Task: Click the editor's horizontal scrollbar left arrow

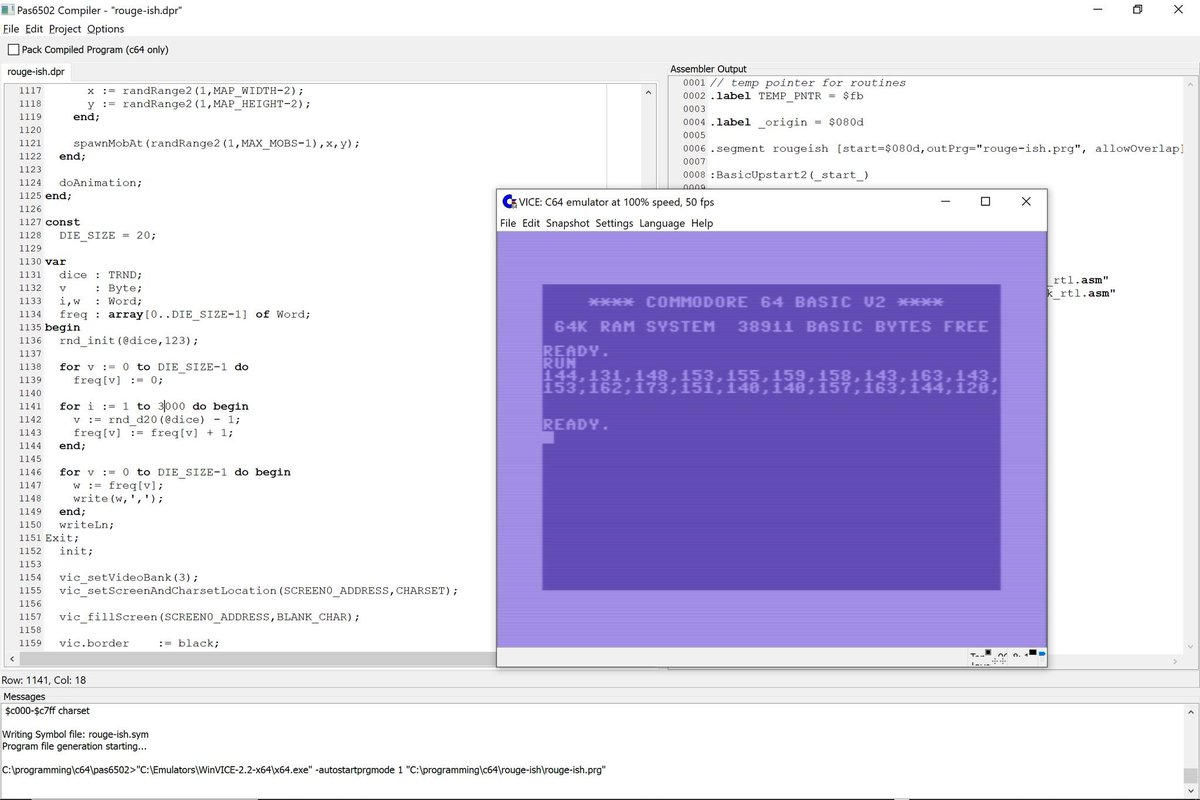Action: (x=10, y=660)
